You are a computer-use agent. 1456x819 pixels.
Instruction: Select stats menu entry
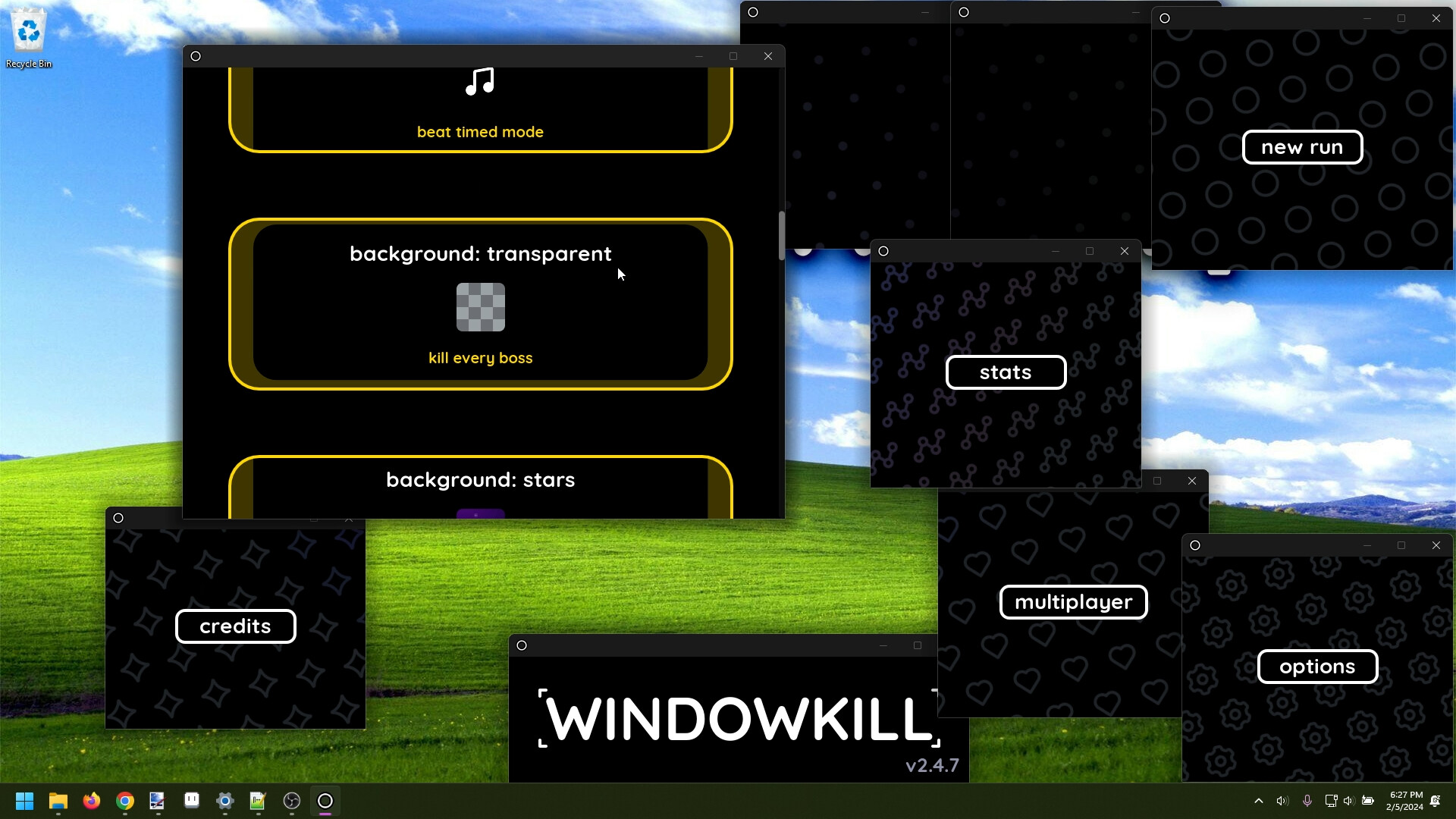pos(1005,371)
